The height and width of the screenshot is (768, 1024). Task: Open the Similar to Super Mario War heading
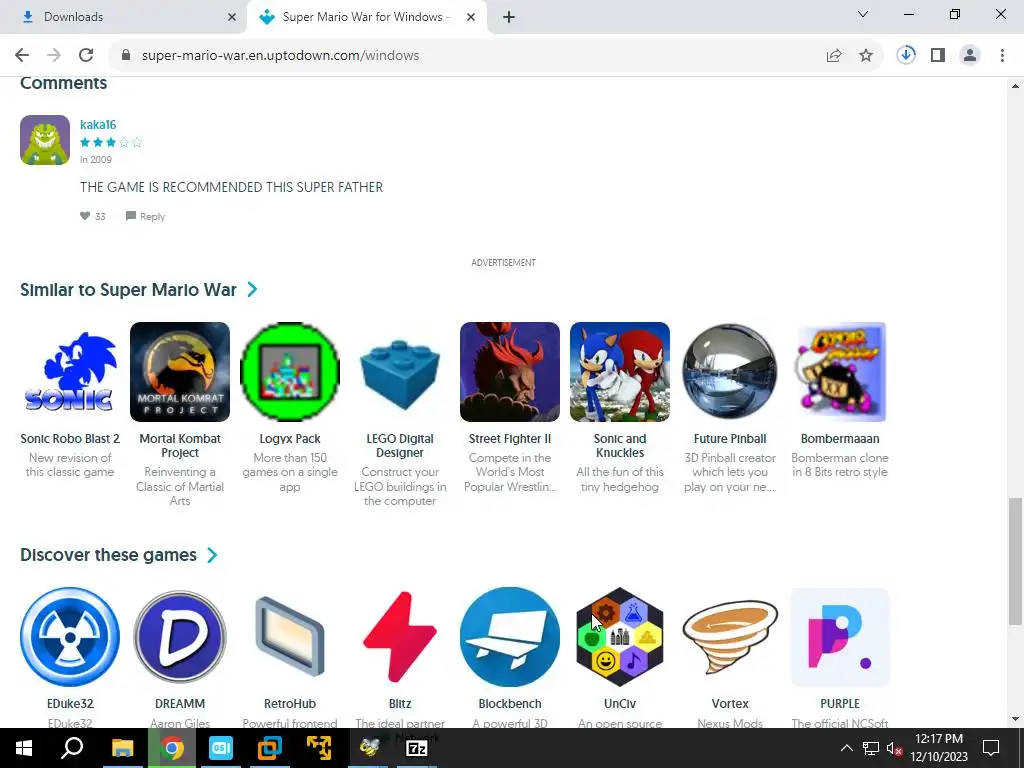coord(128,289)
